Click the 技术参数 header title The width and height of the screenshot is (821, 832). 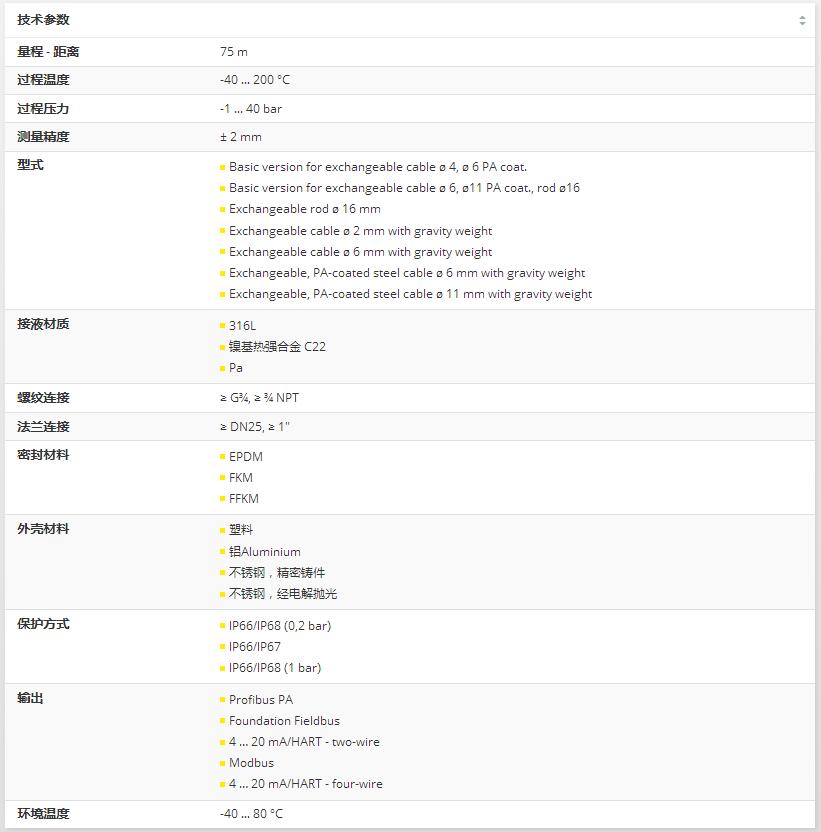pyautogui.click(x=44, y=20)
